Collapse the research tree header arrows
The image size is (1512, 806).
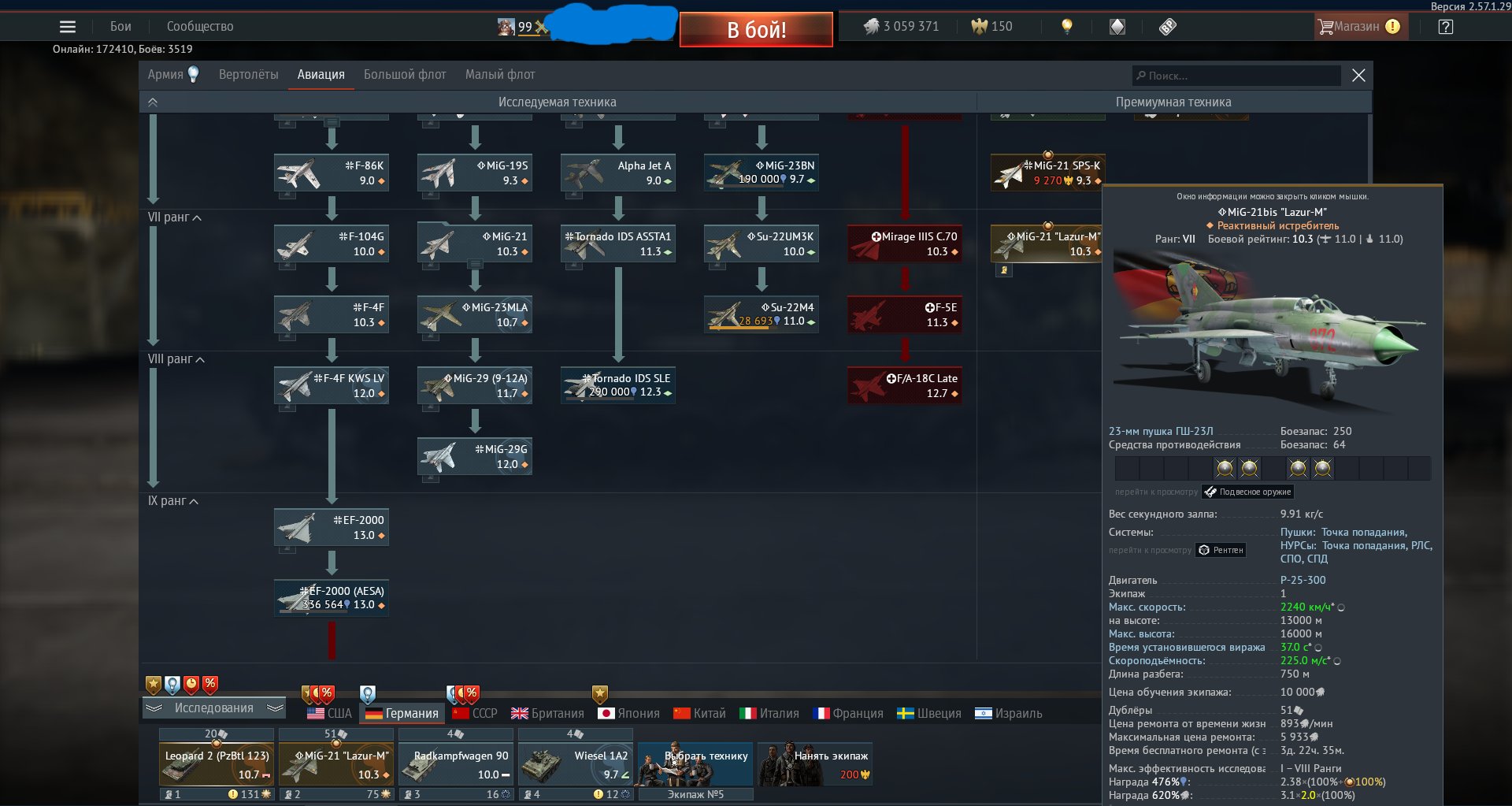(153, 102)
